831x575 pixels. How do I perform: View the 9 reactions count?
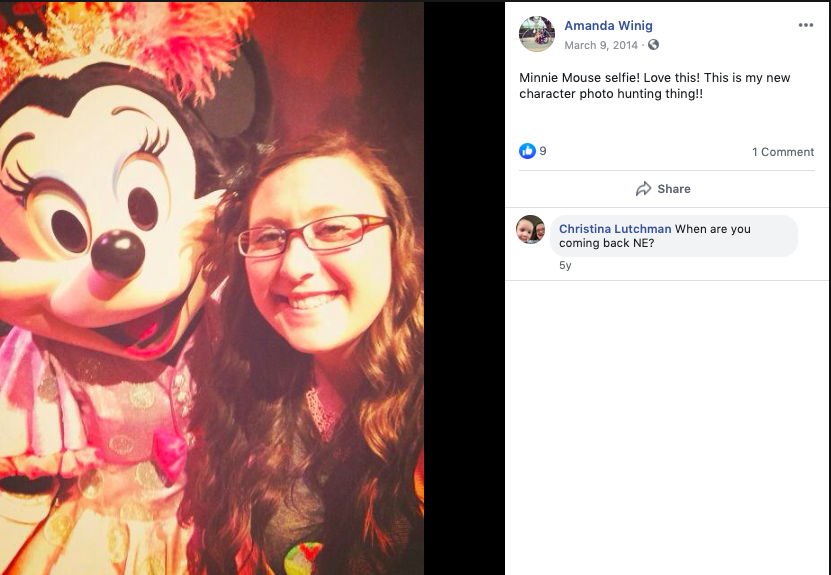click(543, 151)
